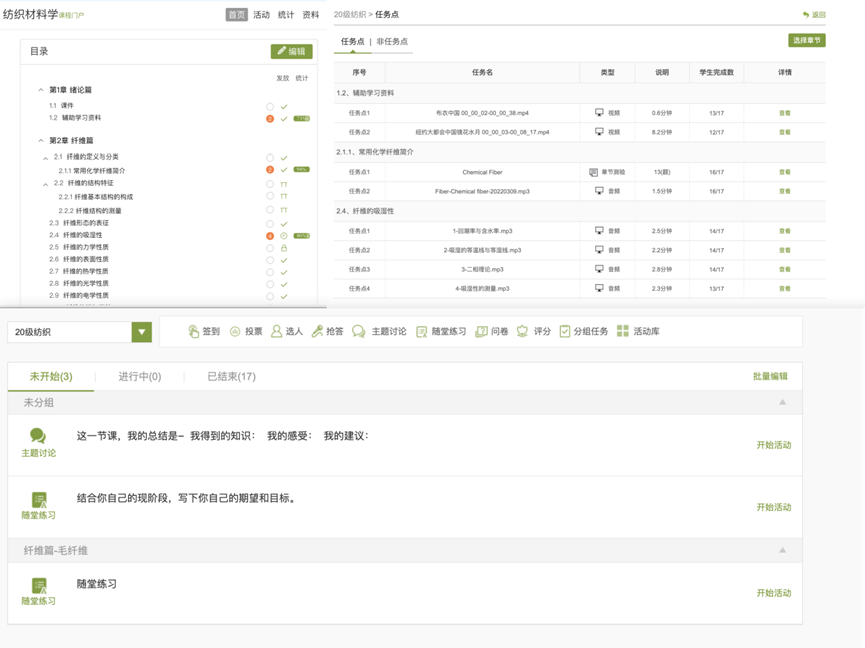Click the 签到 sign-in icon
The image size is (865, 648).
[x=194, y=331]
